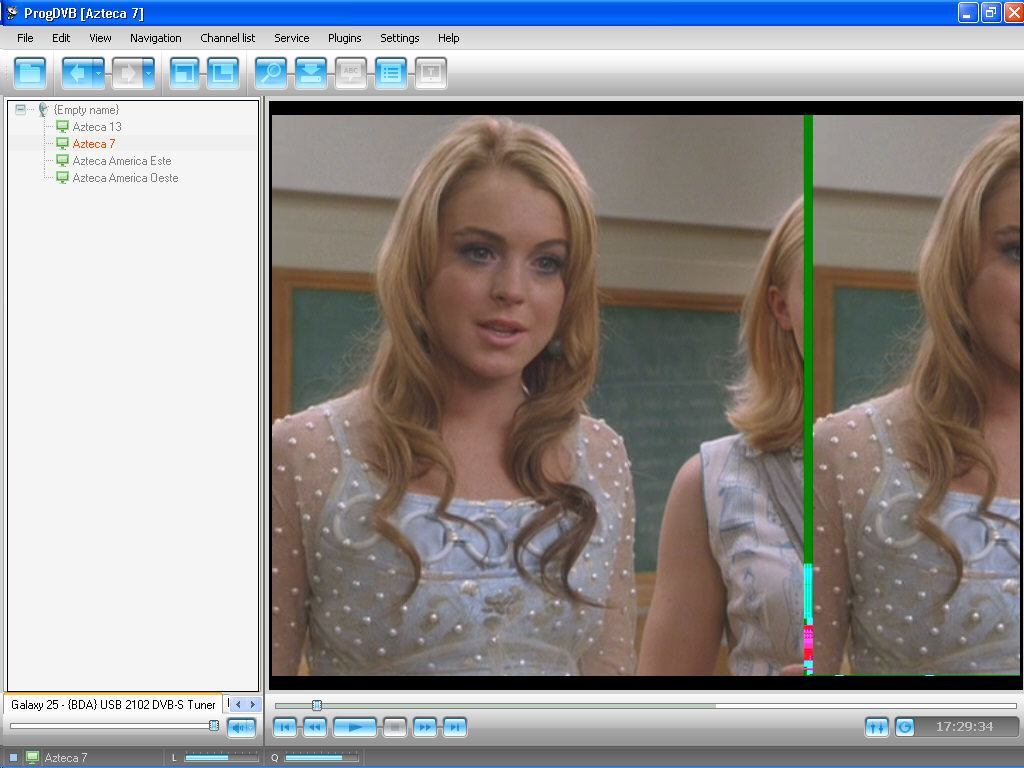The width and height of the screenshot is (1024, 768).
Task: Click the toolbar icon with the top-right corner window
Action: point(223,72)
